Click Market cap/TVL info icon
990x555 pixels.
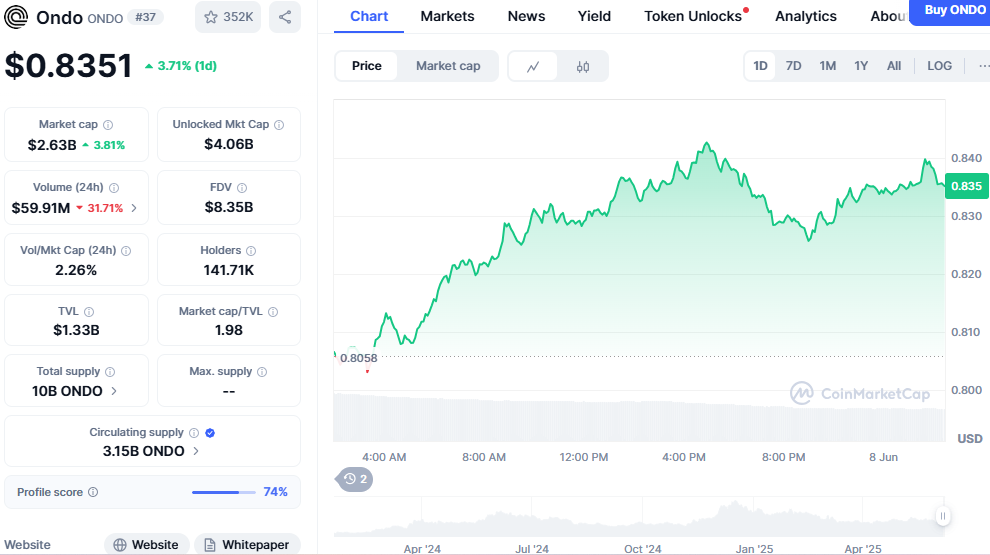tap(273, 312)
